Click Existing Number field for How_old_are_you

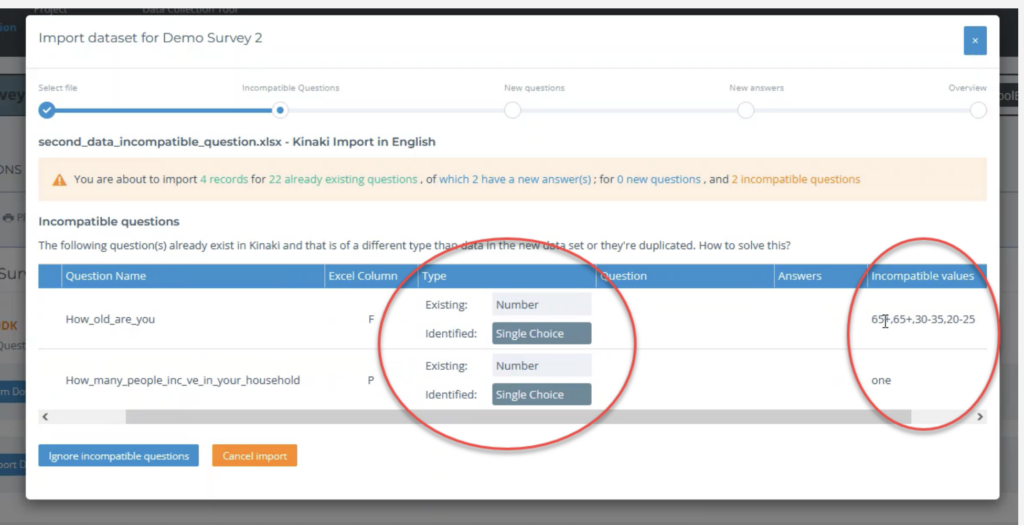point(541,304)
